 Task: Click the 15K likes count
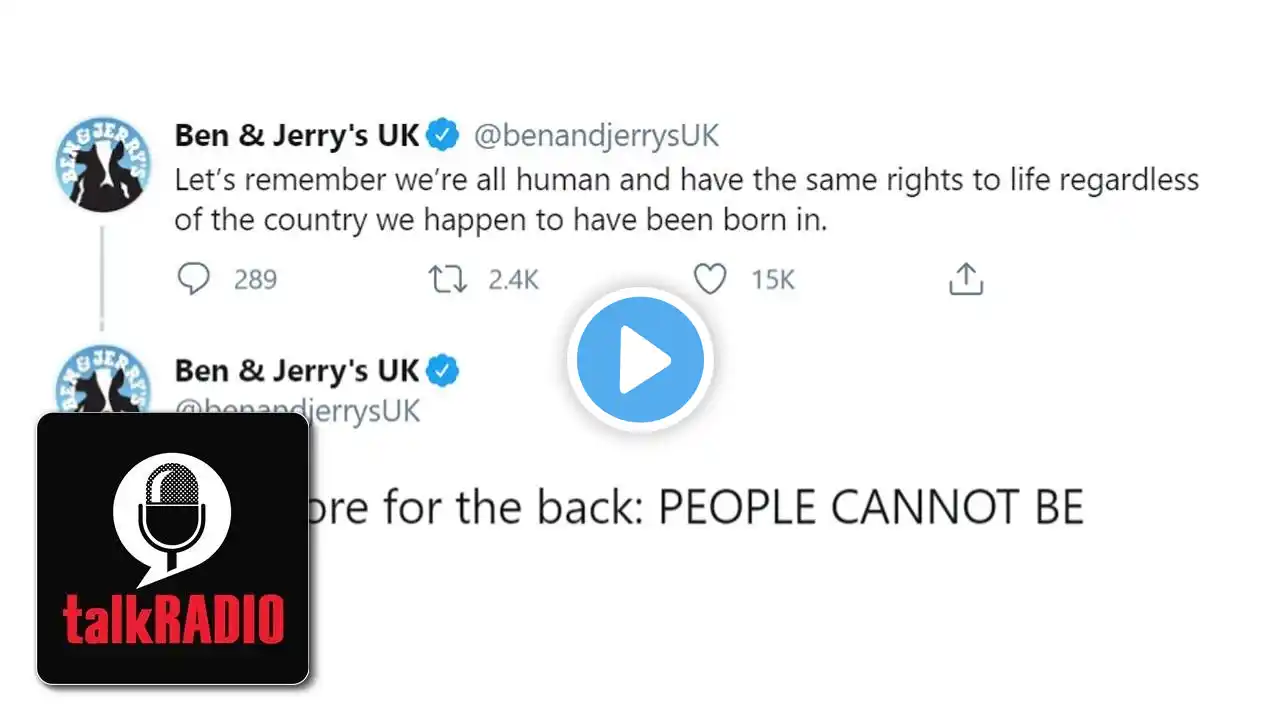pyautogui.click(x=773, y=280)
